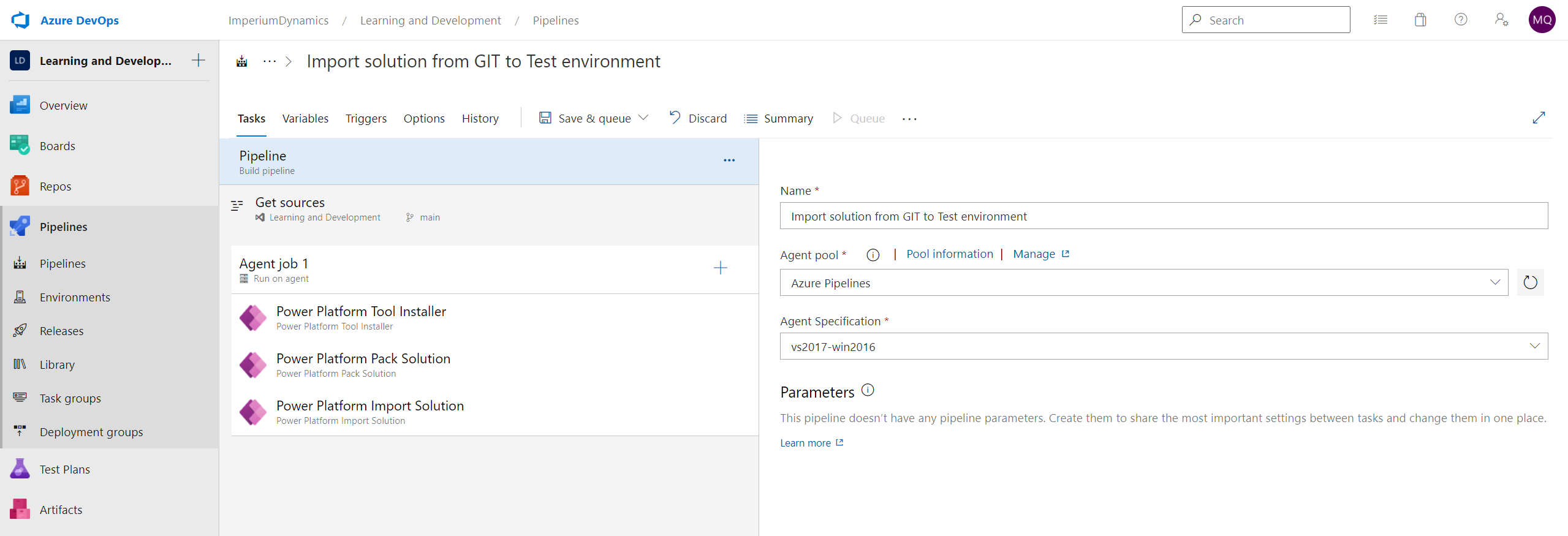Click the Queue button
Image resolution: width=1568 pixels, height=536 pixels.
tap(858, 118)
